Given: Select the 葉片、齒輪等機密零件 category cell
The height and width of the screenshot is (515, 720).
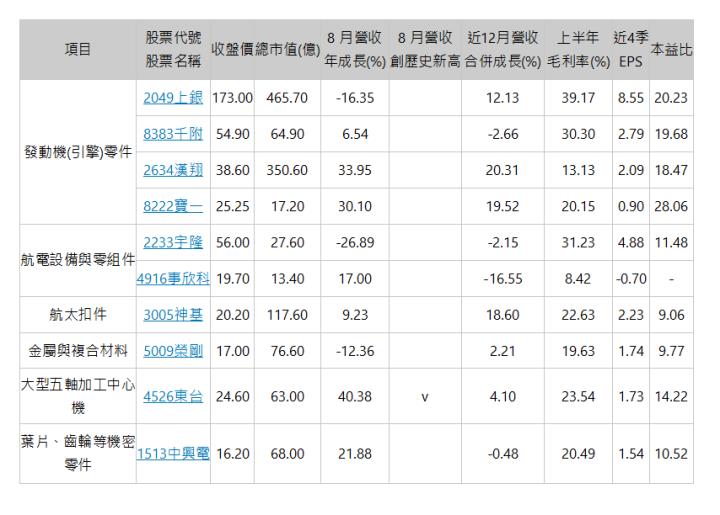Looking at the screenshot, I should point(78,453).
